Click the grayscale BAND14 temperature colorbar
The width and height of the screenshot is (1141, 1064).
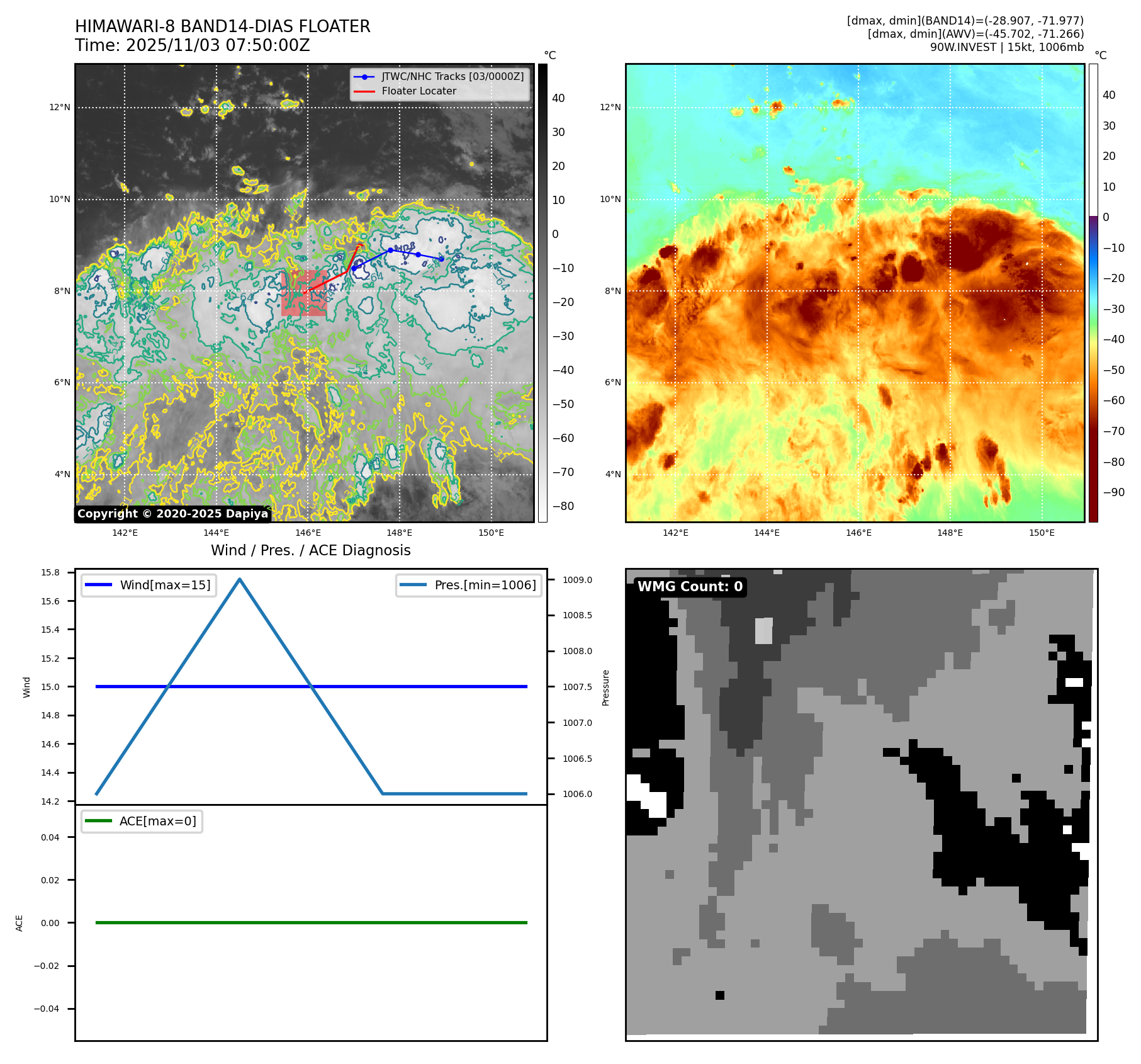542,293
